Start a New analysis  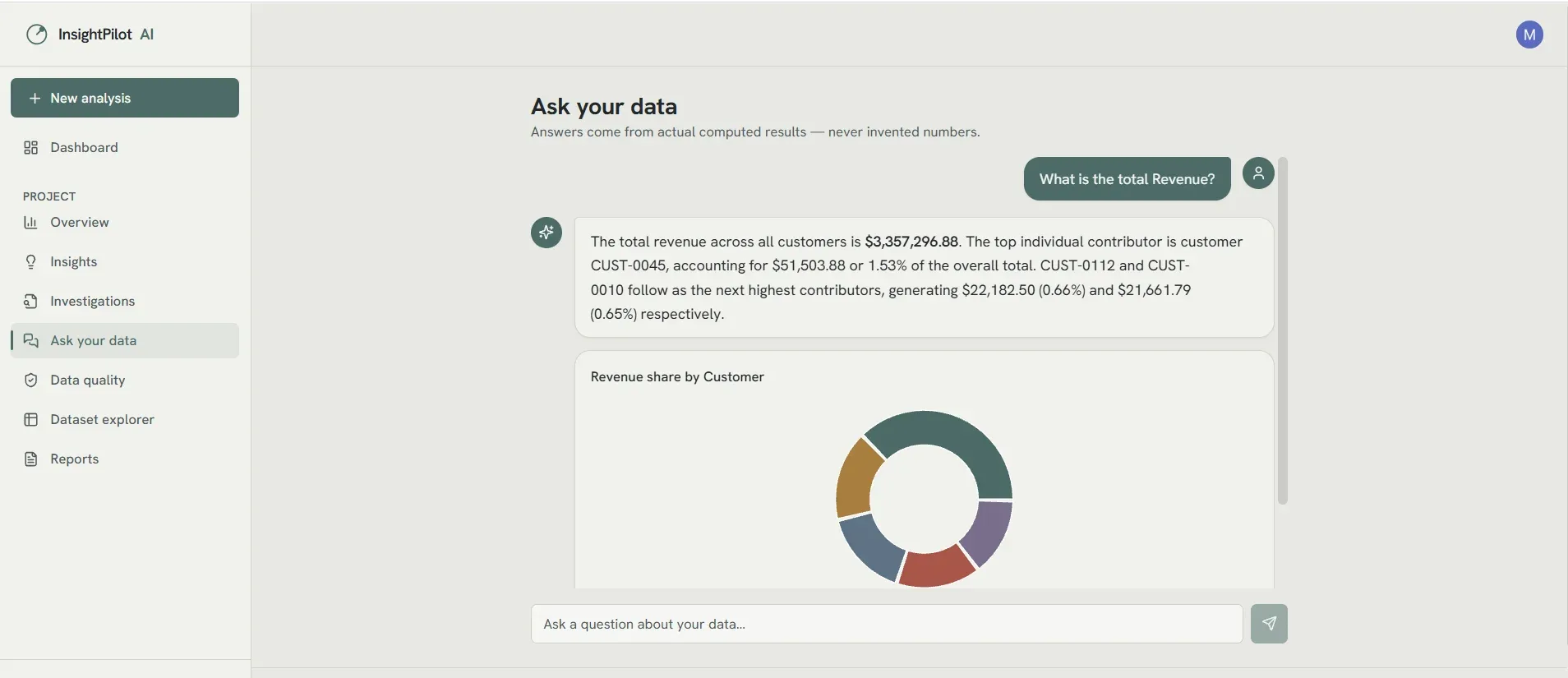coord(125,98)
